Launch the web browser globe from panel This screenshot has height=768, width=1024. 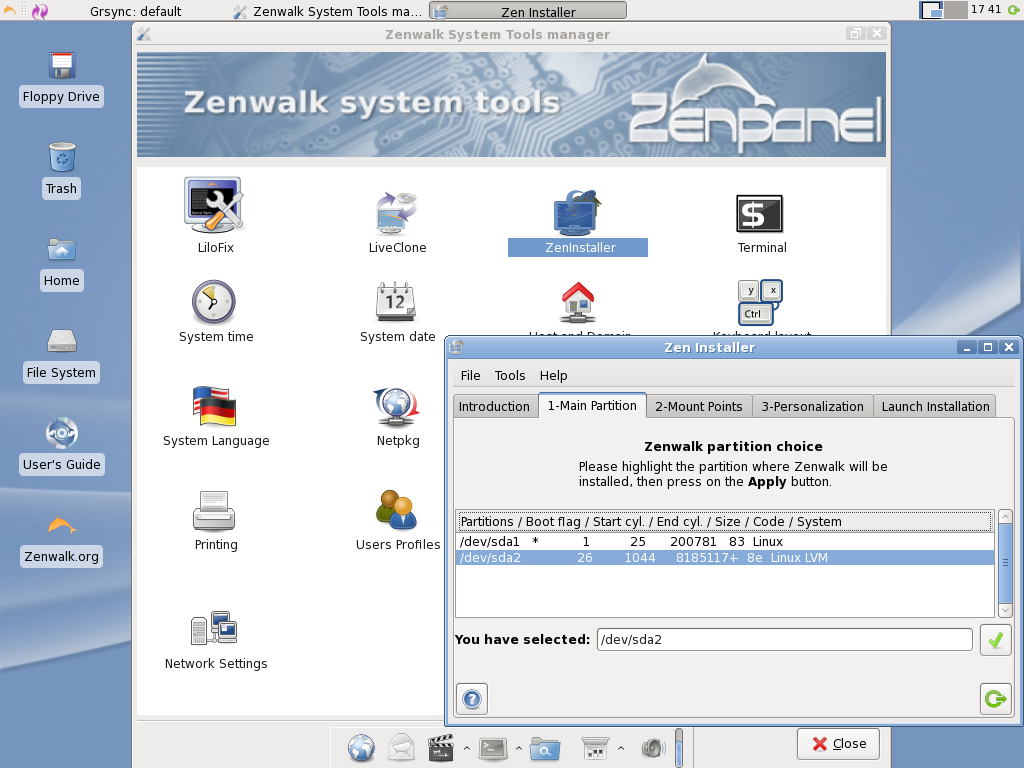361,748
